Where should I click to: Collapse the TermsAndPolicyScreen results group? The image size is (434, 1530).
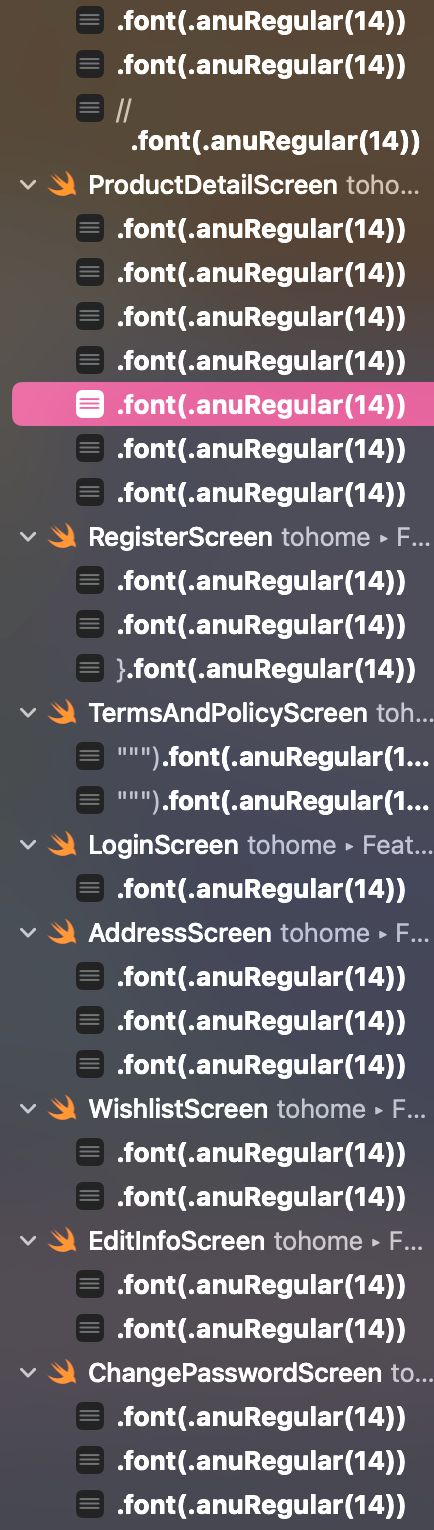click(28, 713)
